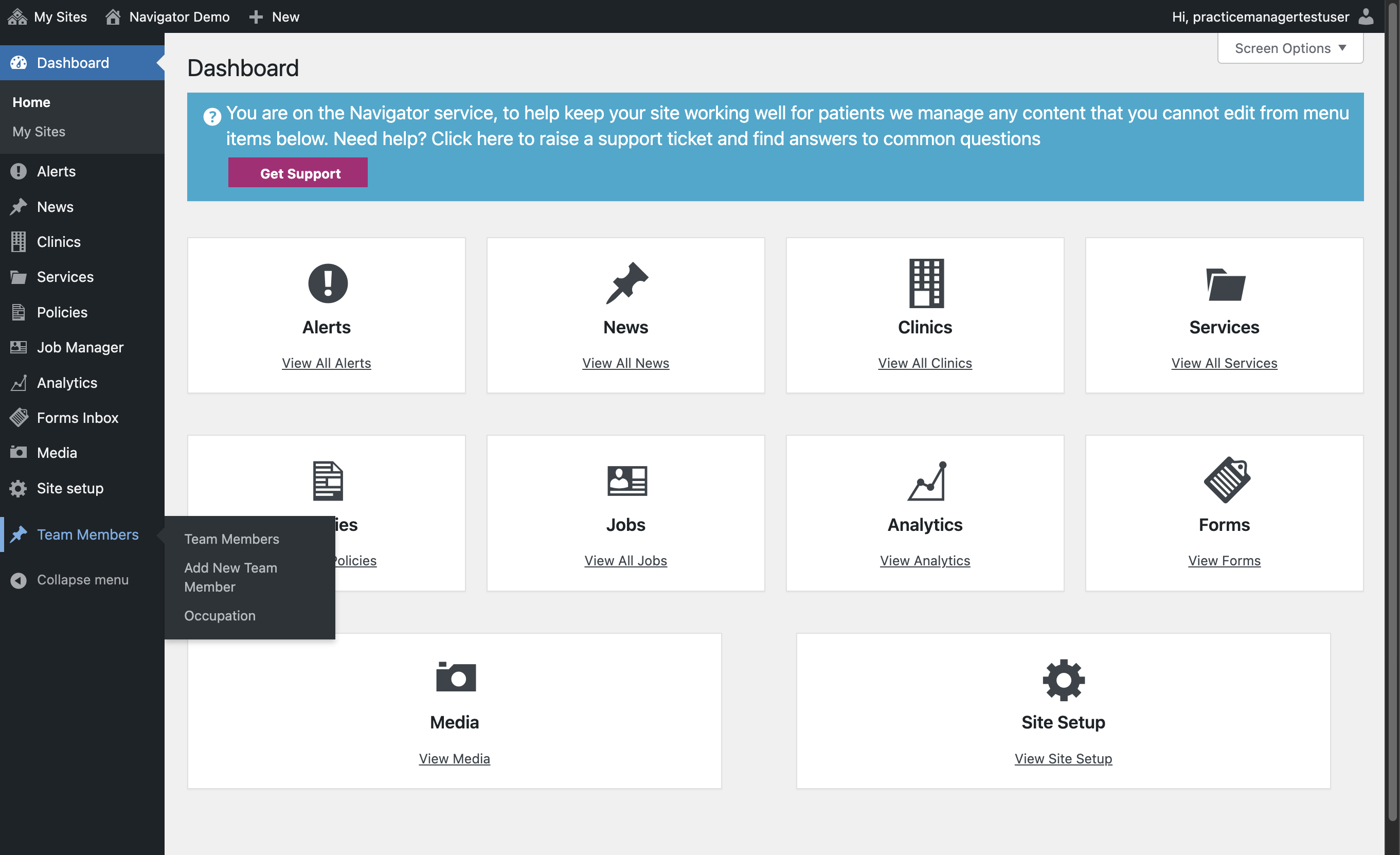This screenshot has width=1400, height=855.
Task: Follow the View All Clinics link
Action: [925, 363]
